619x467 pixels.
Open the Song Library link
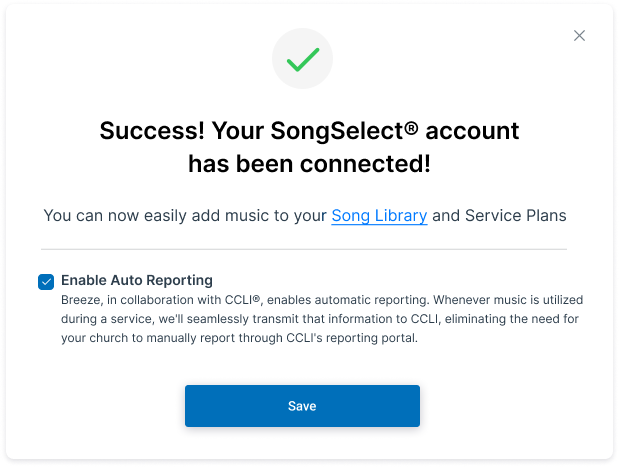click(379, 216)
